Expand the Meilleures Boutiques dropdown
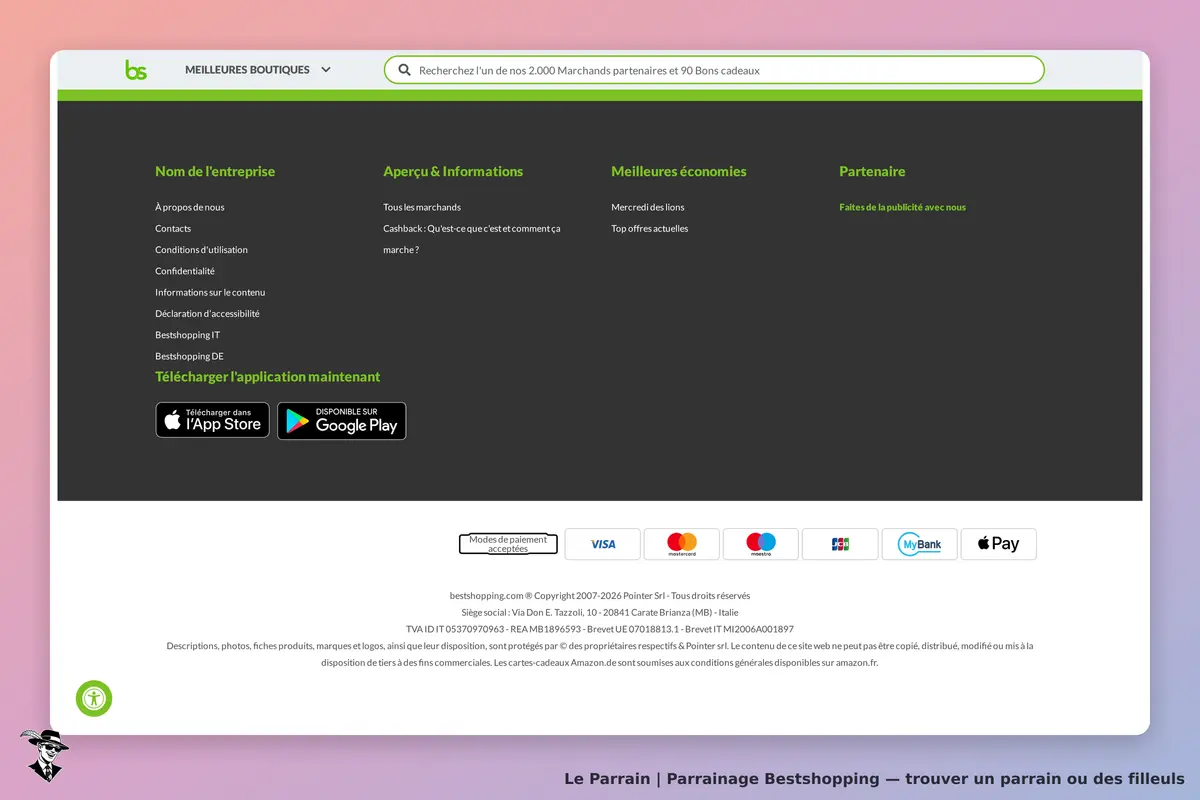 click(258, 70)
